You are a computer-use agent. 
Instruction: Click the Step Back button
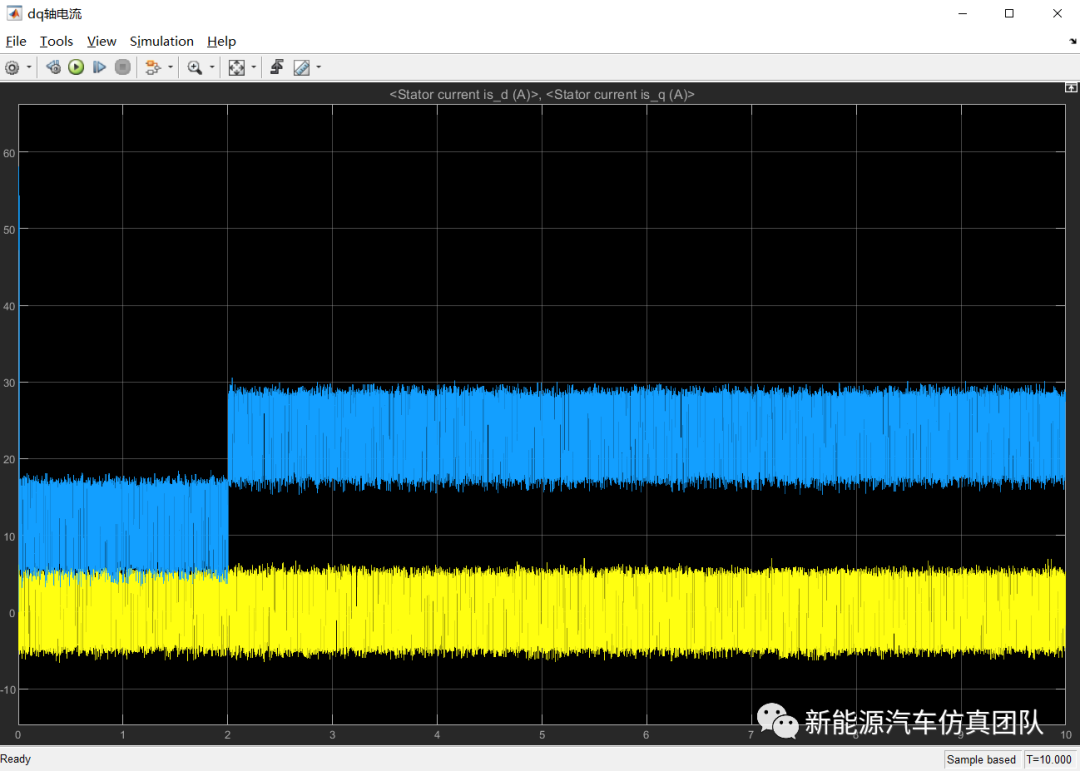[53, 68]
